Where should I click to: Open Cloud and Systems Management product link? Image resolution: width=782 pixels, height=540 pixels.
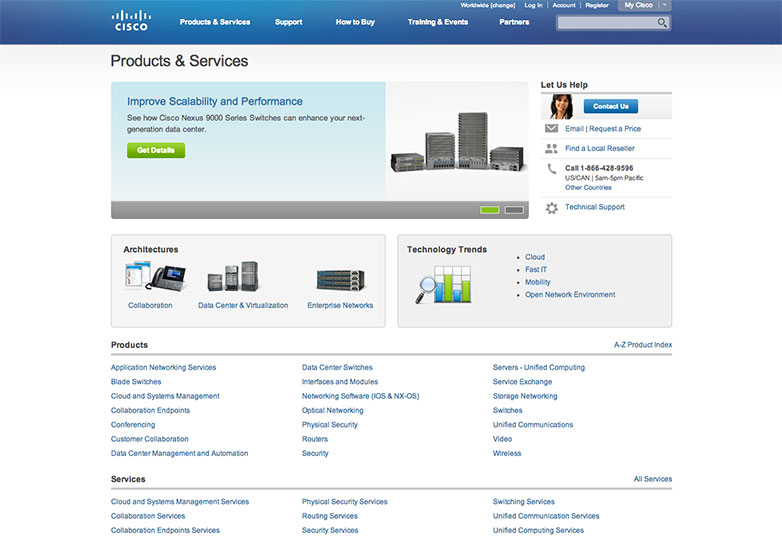click(165, 396)
